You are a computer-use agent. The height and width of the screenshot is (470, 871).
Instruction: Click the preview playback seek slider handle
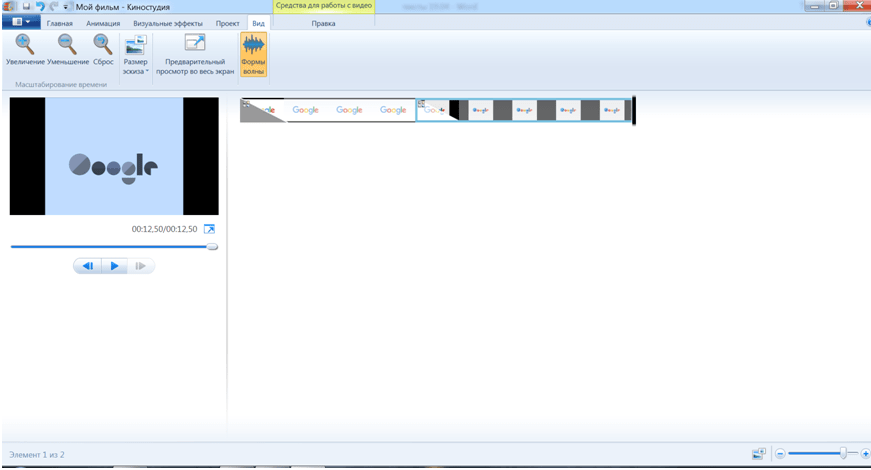[212, 246]
